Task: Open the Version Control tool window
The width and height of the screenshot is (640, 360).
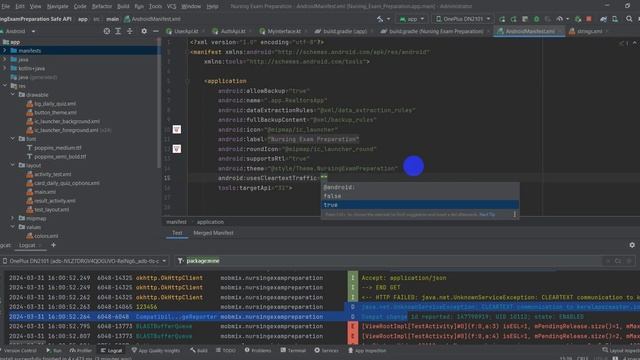Action: 18,350
